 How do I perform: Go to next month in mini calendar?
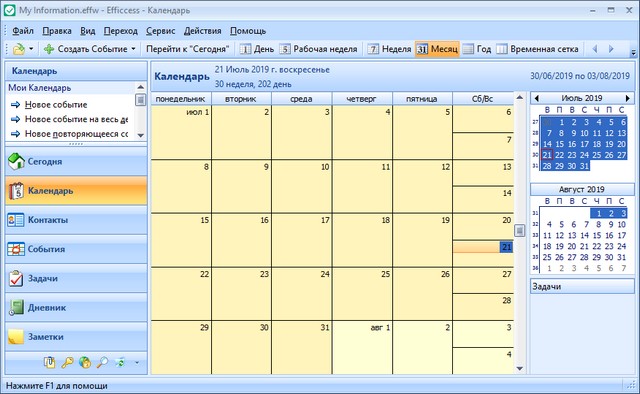(628, 98)
